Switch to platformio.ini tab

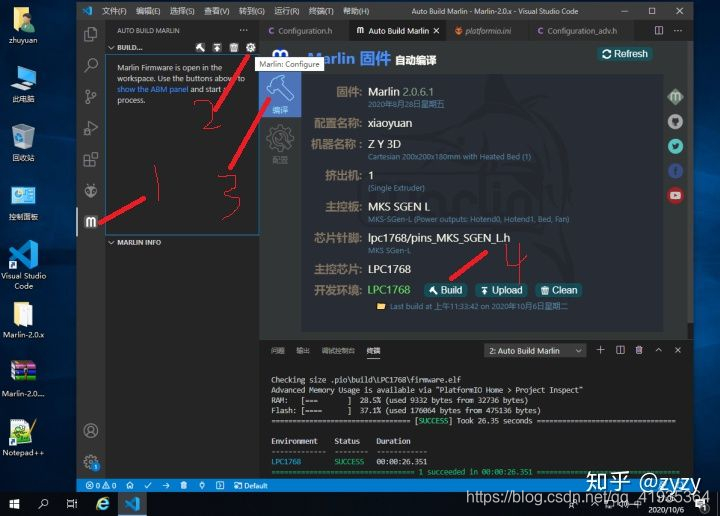coord(488,31)
